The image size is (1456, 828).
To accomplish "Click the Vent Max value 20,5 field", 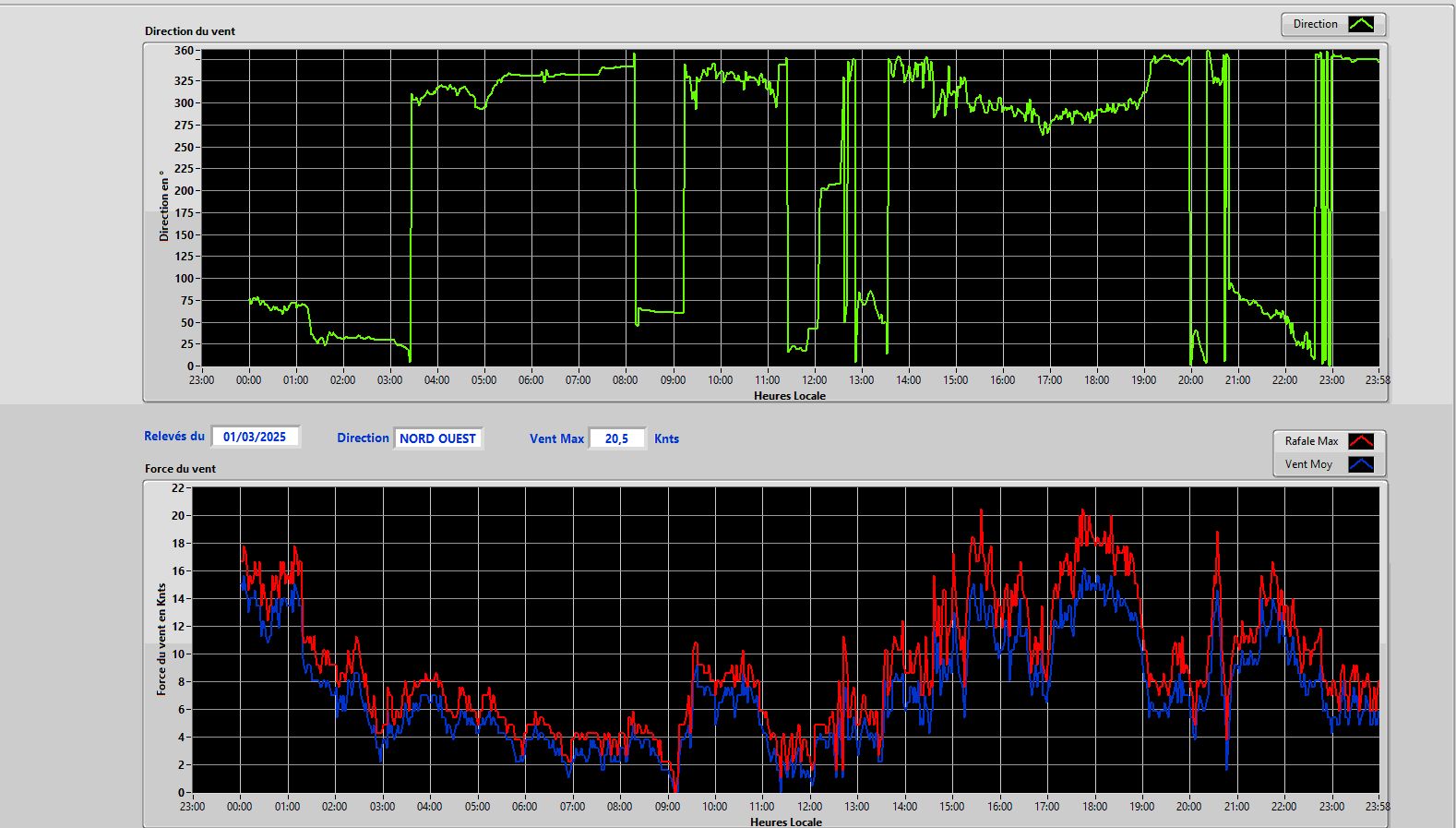I will tap(616, 438).
